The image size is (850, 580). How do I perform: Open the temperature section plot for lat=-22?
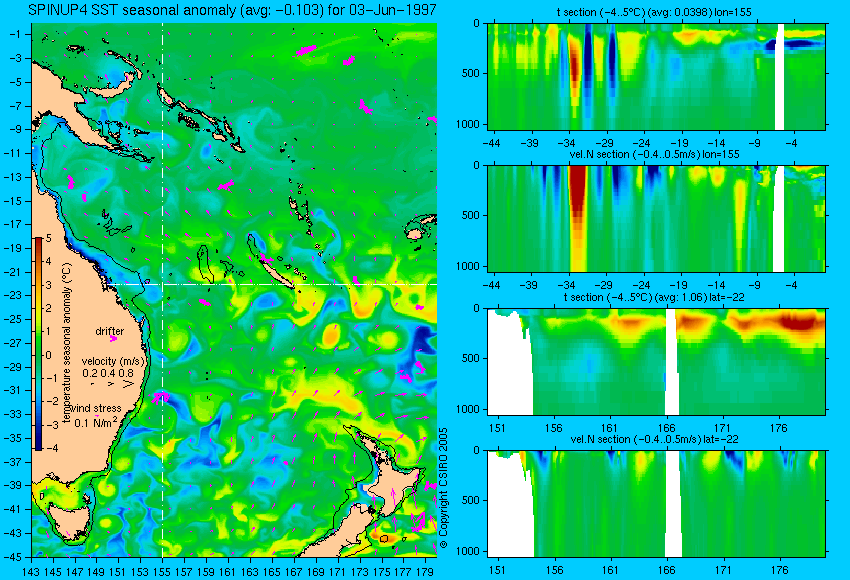pos(656,362)
